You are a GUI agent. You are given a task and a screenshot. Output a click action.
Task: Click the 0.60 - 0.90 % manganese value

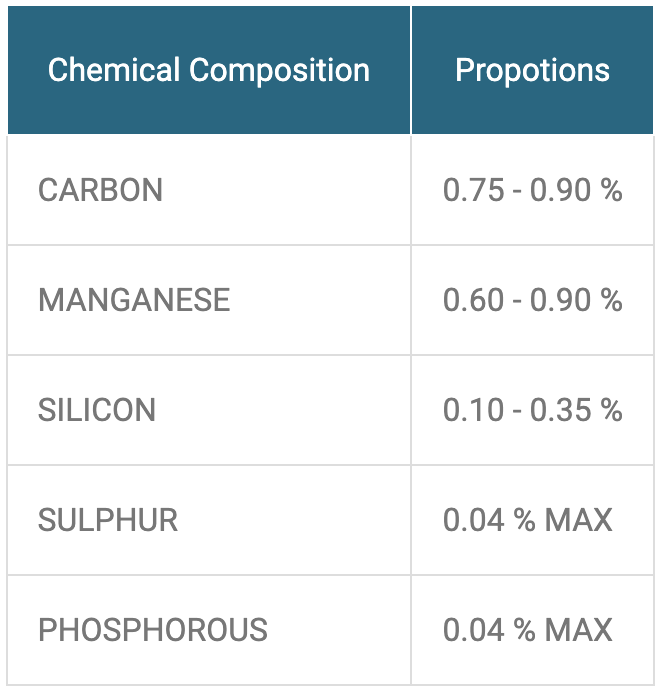(532, 300)
